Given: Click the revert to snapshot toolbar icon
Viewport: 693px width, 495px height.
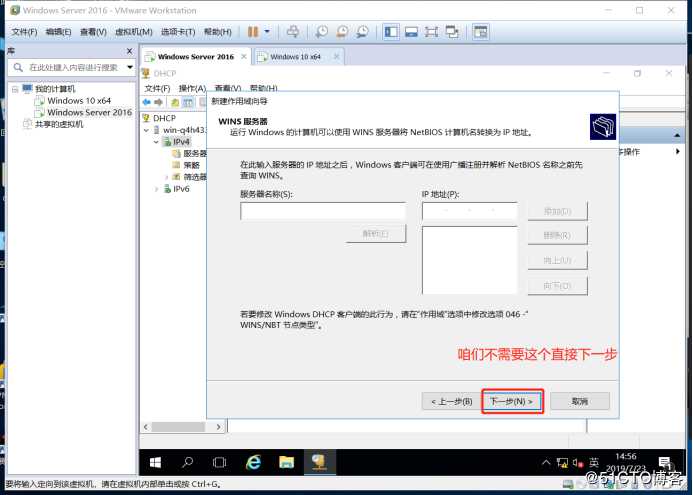Looking at the screenshot, I should (342, 32).
